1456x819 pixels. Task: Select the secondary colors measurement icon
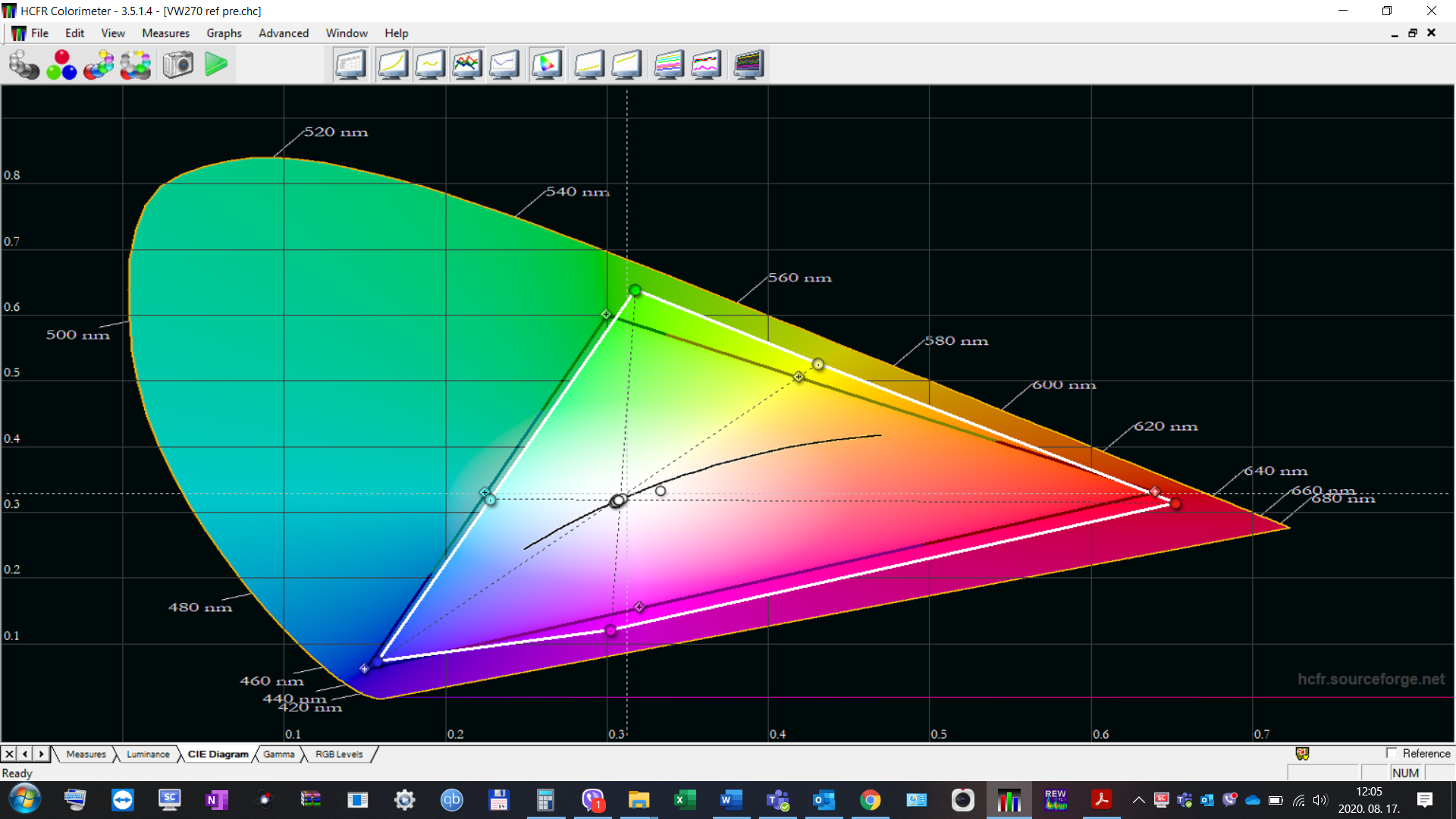tap(99, 64)
